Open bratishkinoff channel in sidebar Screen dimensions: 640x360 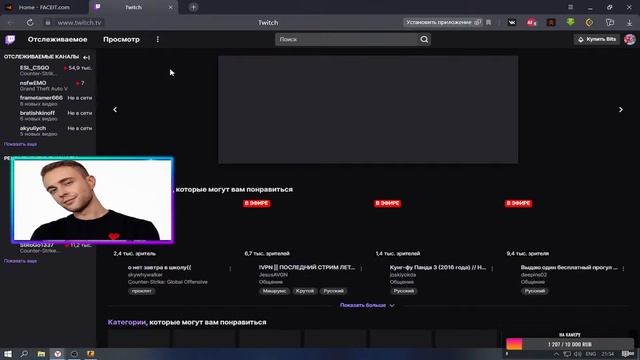[x=48, y=116]
